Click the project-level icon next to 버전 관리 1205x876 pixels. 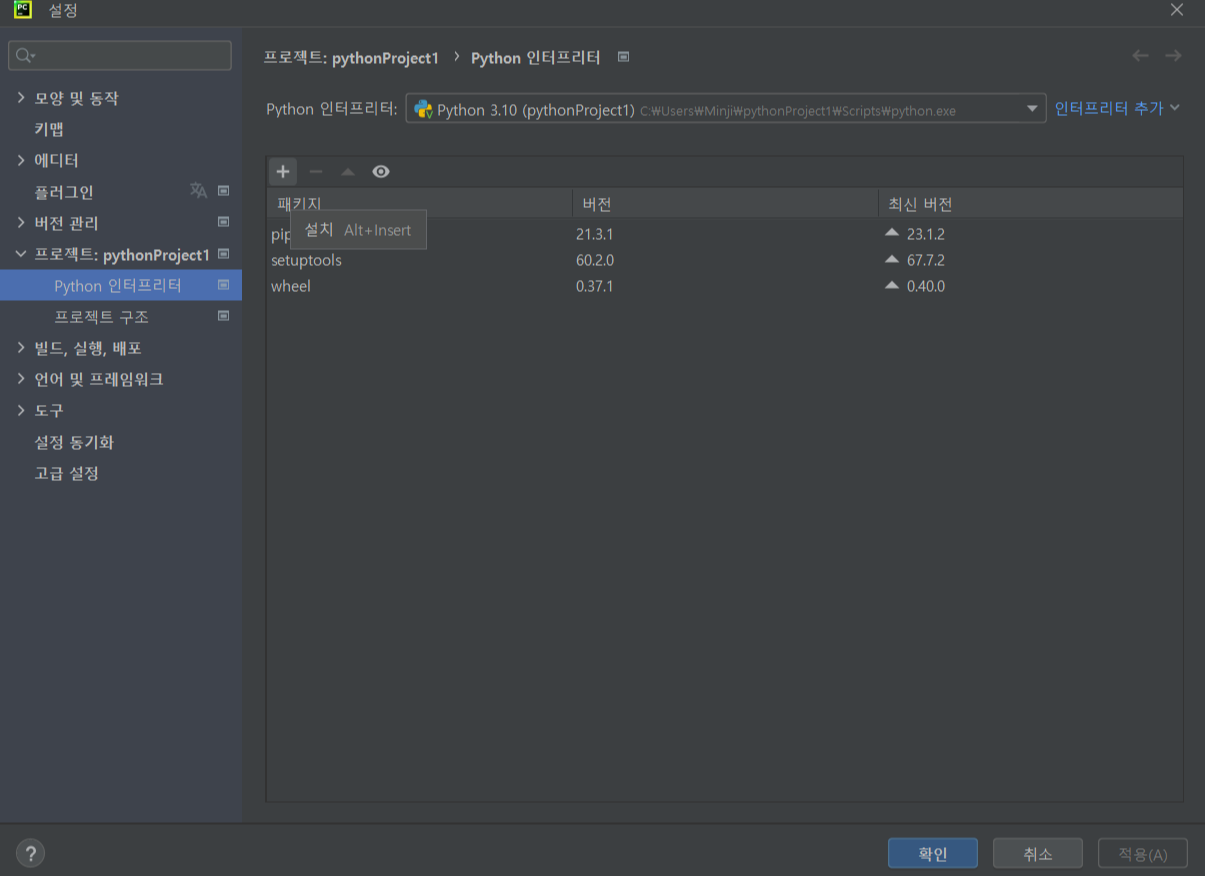pyautogui.click(x=223, y=222)
